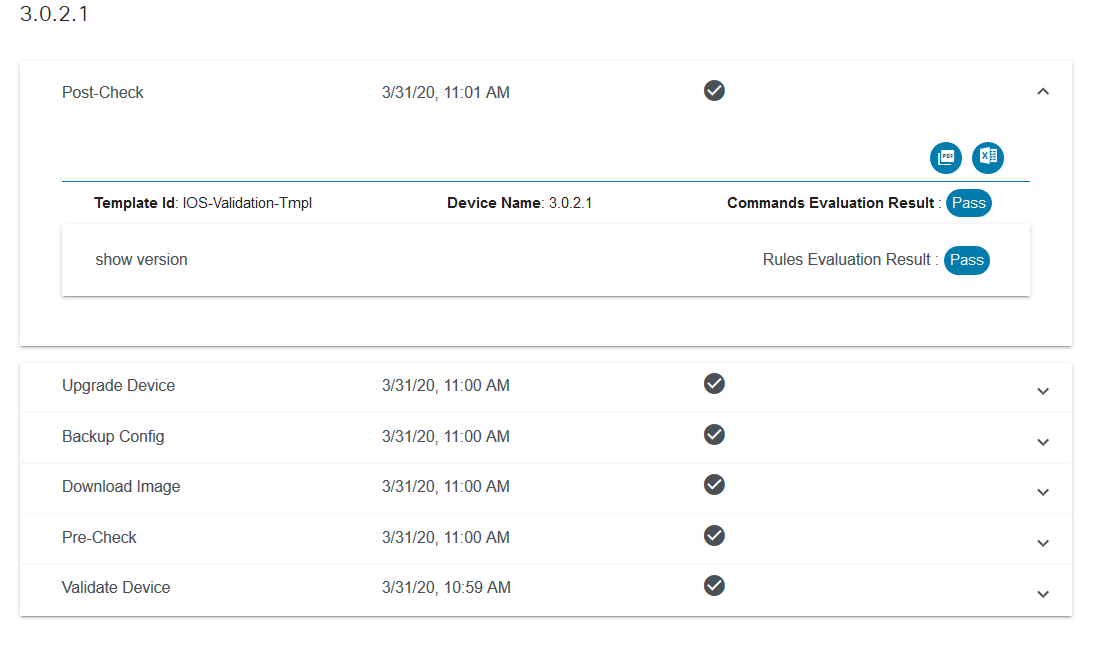Expand the Validate Device chevron
Viewport: 1093px width, 646px height.
[1043, 593]
